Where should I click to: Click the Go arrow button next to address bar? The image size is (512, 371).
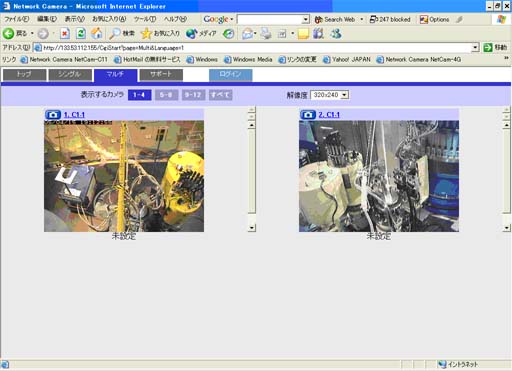(488, 48)
